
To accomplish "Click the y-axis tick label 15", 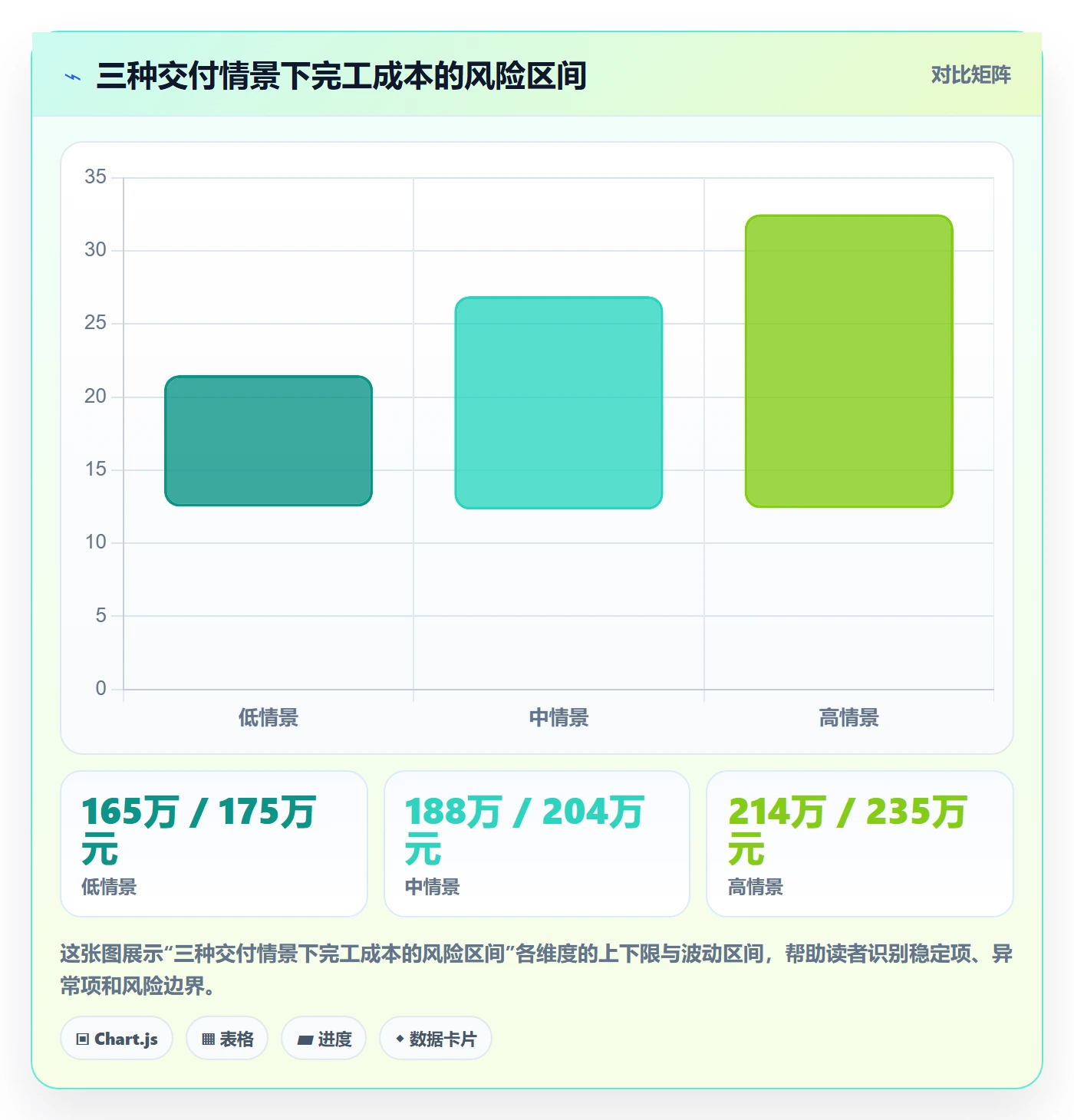I will pyautogui.click(x=96, y=469).
